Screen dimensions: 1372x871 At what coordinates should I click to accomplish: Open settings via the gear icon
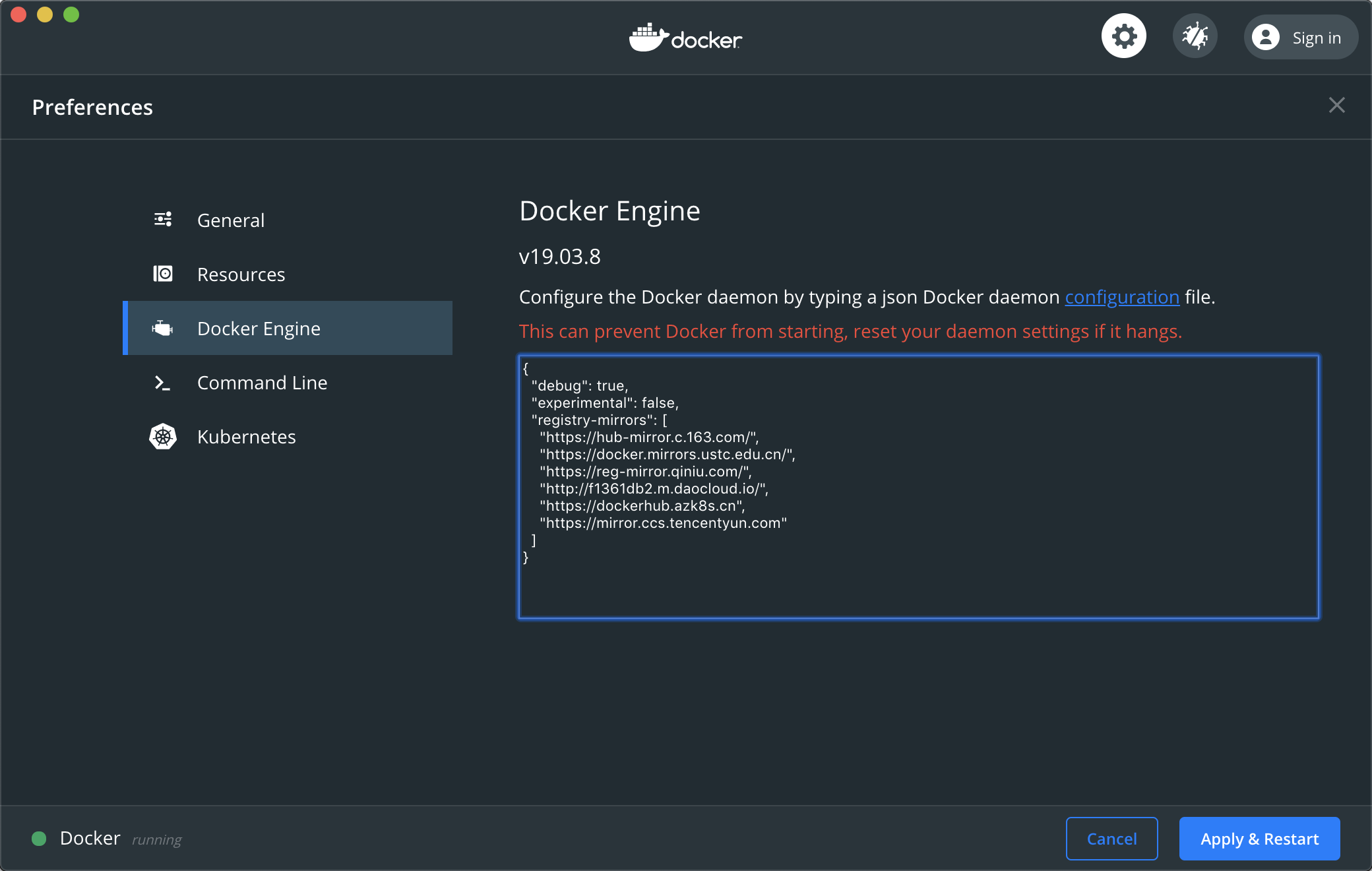(x=1124, y=36)
